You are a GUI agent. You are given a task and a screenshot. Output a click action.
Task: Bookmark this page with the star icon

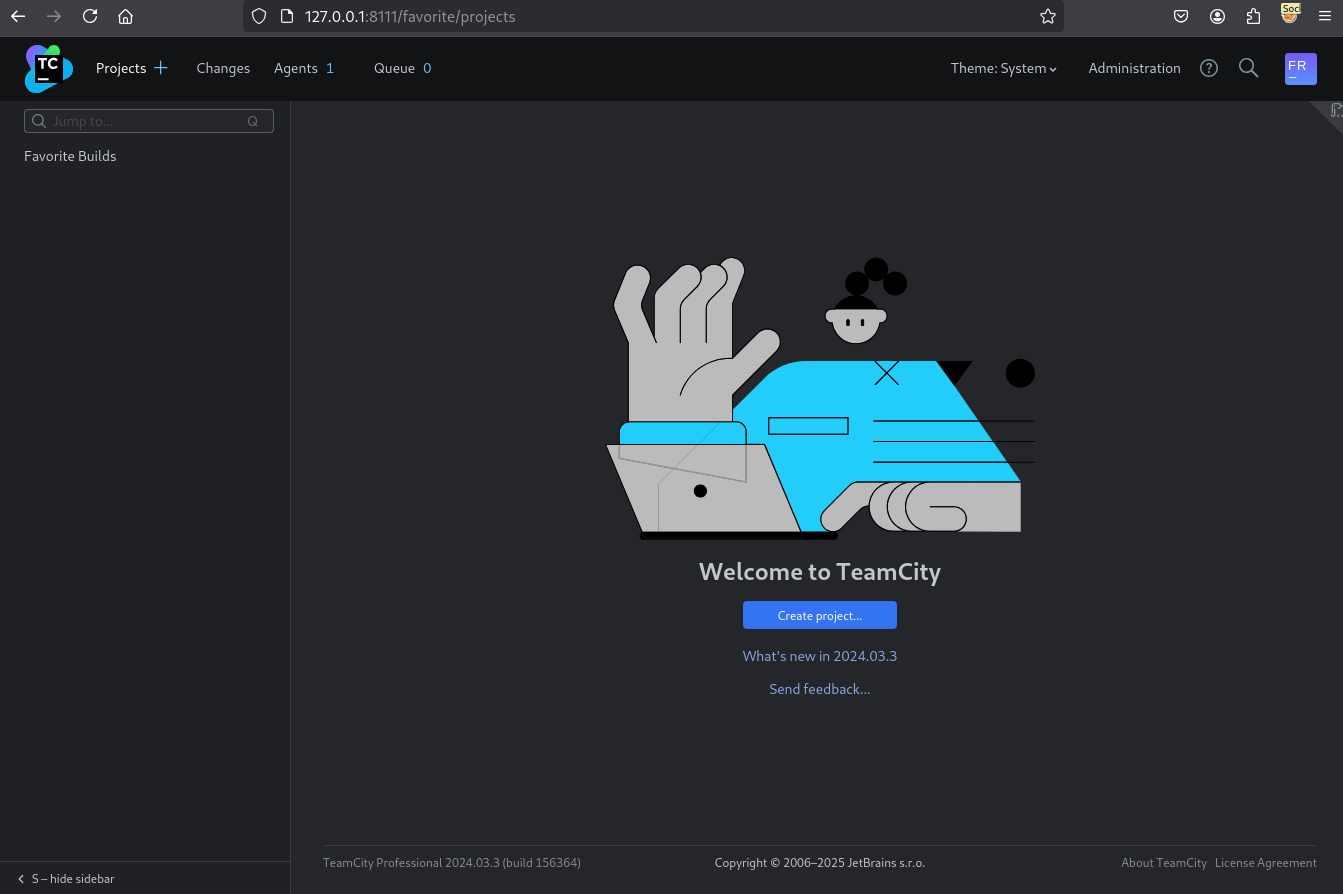(1048, 16)
